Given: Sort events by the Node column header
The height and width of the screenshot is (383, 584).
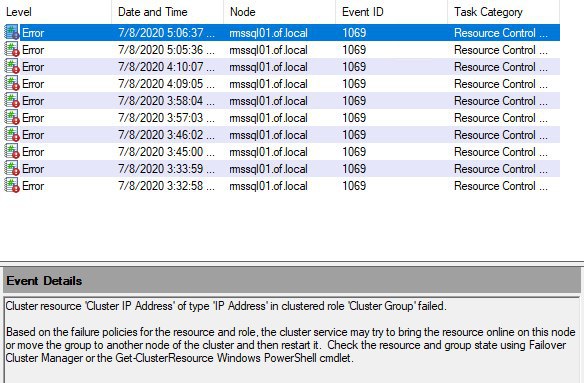Looking at the screenshot, I should tap(279, 12).
